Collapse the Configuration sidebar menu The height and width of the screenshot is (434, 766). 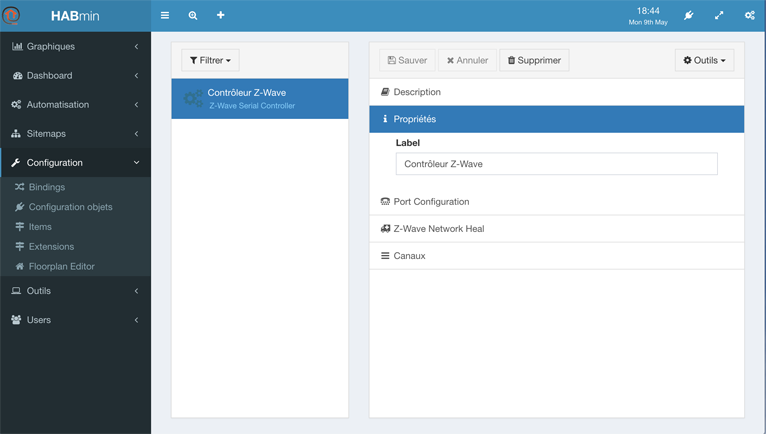tap(76, 163)
